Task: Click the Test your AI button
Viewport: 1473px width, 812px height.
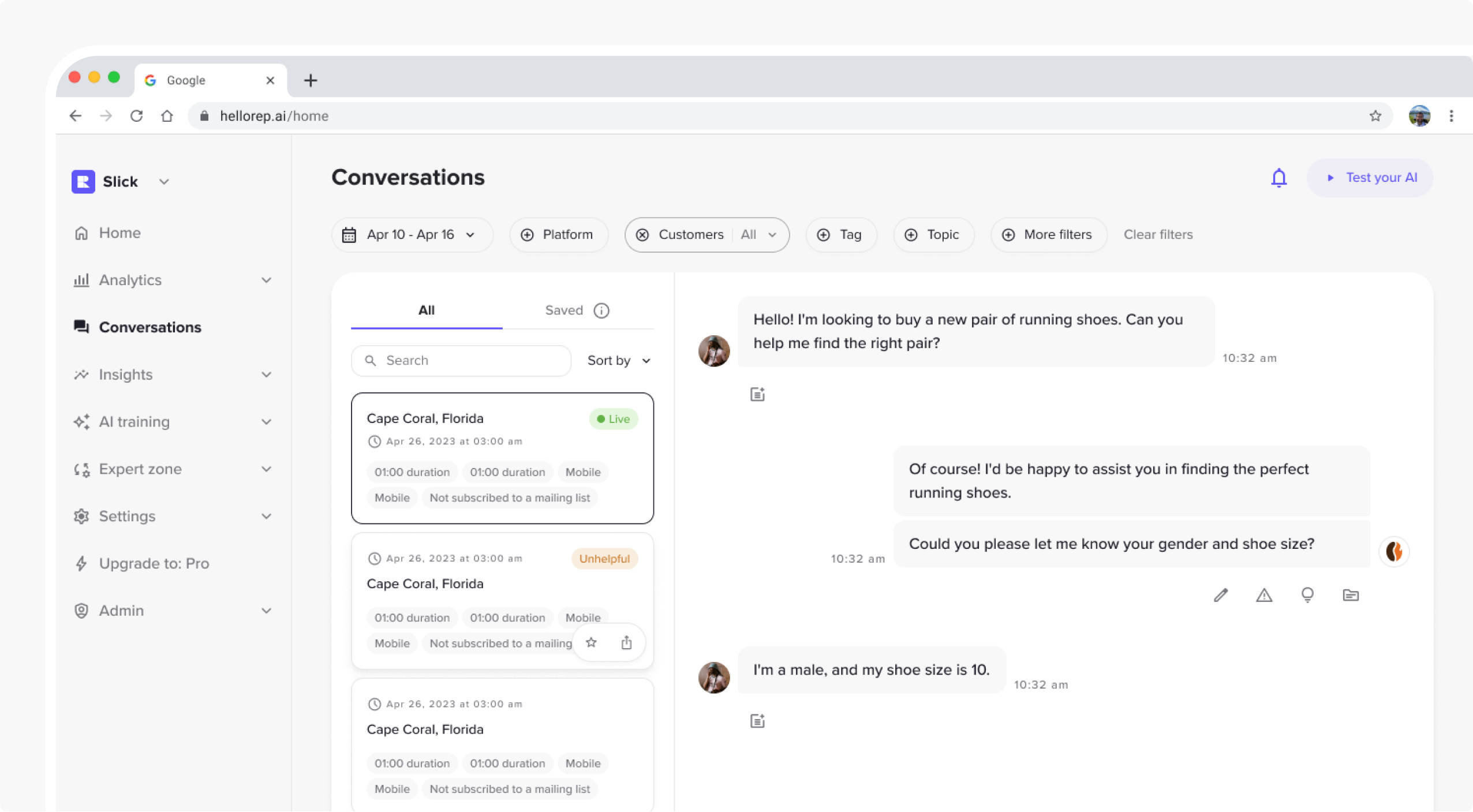Action: click(x=1370, y=178)
